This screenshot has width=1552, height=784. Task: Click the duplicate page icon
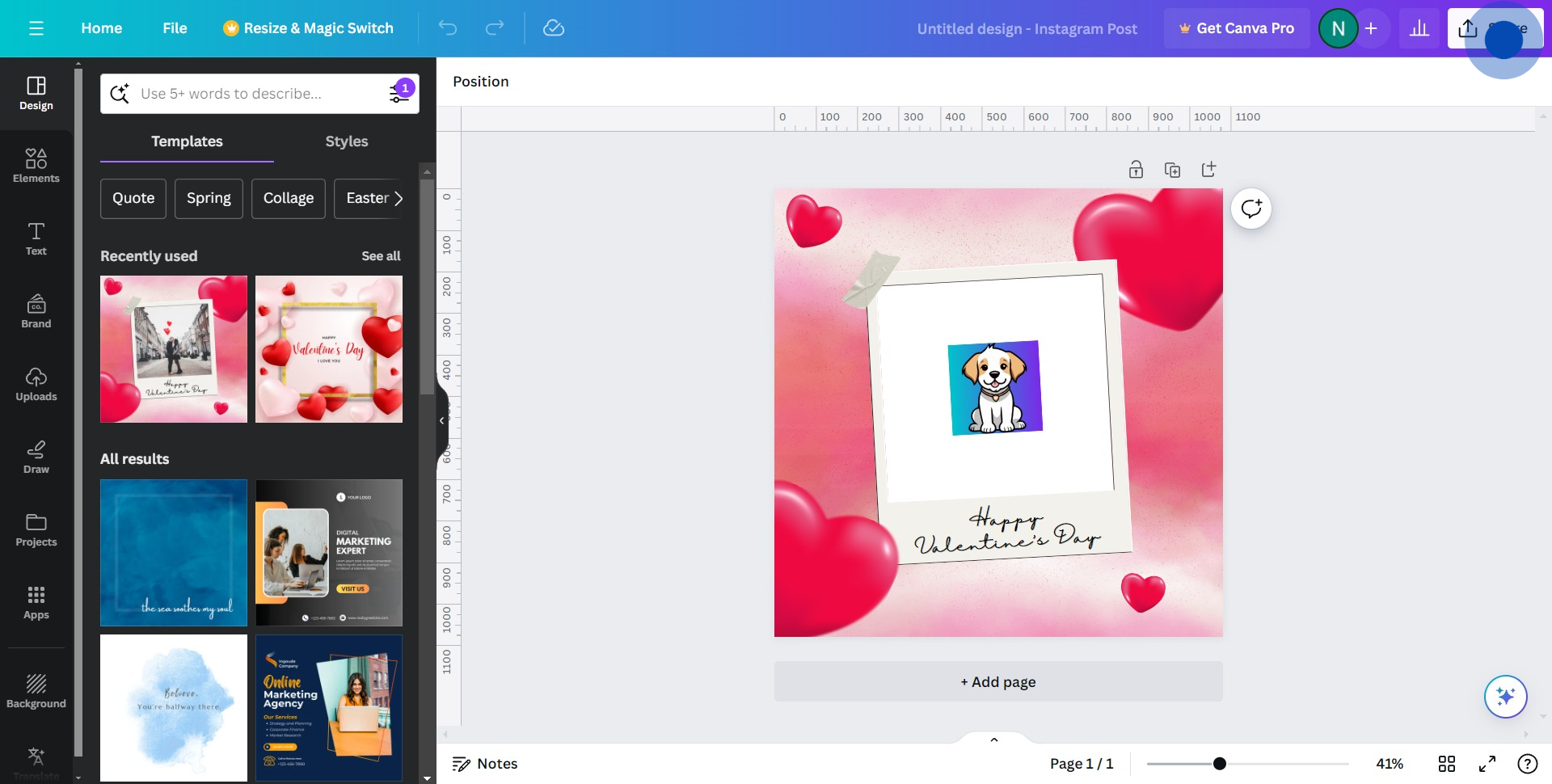[1172, 170]
